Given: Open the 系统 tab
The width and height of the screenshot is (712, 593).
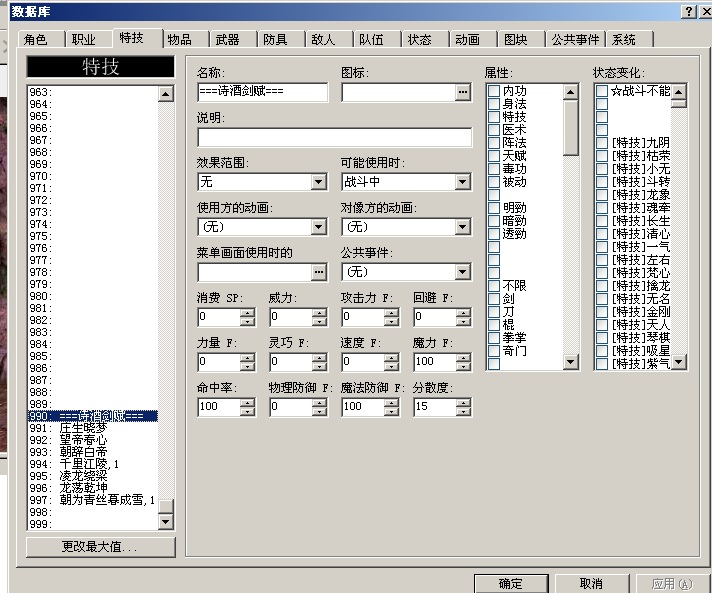Looking at the screenshot, I should click(x=629, y=40).
